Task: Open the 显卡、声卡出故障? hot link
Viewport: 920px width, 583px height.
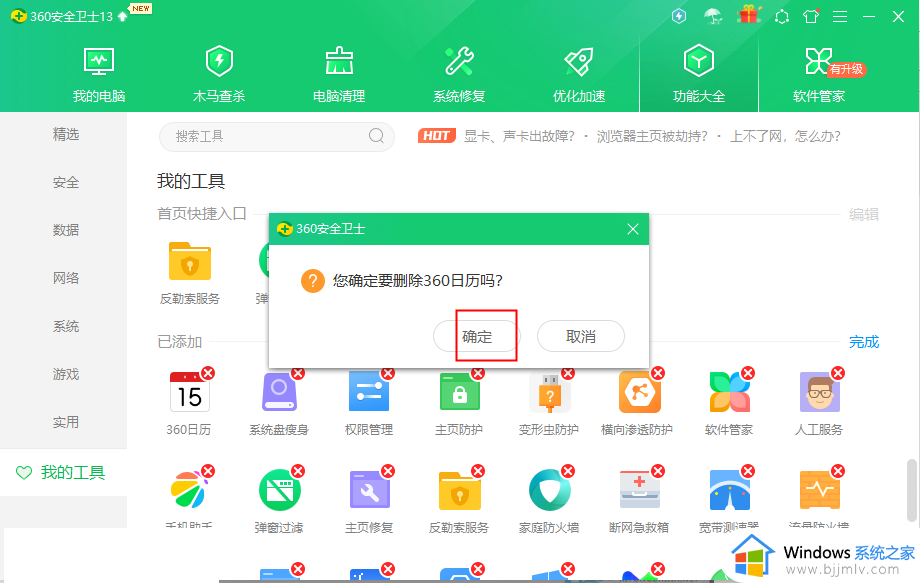Action: (x=519, y=136)
